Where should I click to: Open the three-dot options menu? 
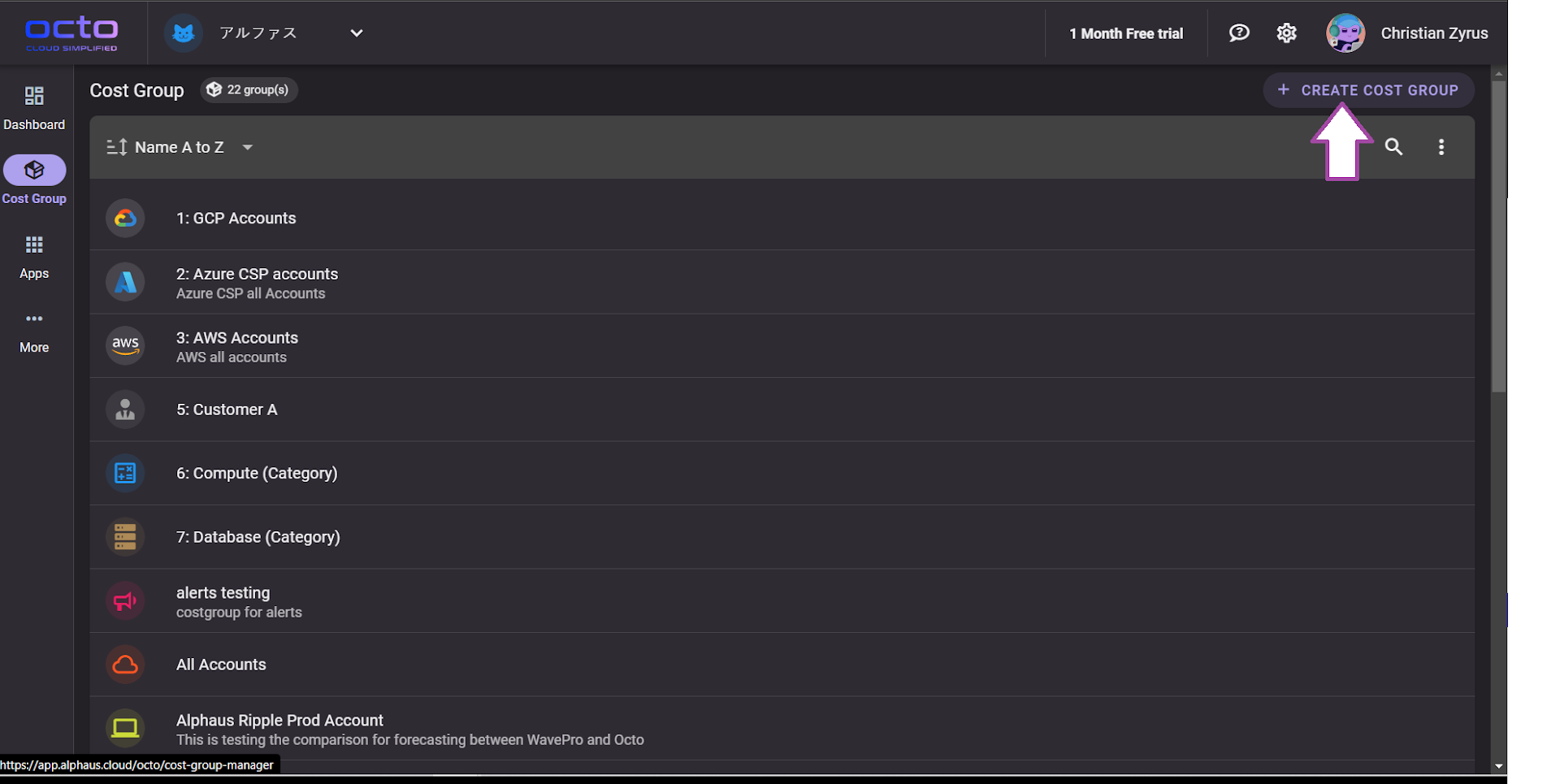click(1441, 147)
